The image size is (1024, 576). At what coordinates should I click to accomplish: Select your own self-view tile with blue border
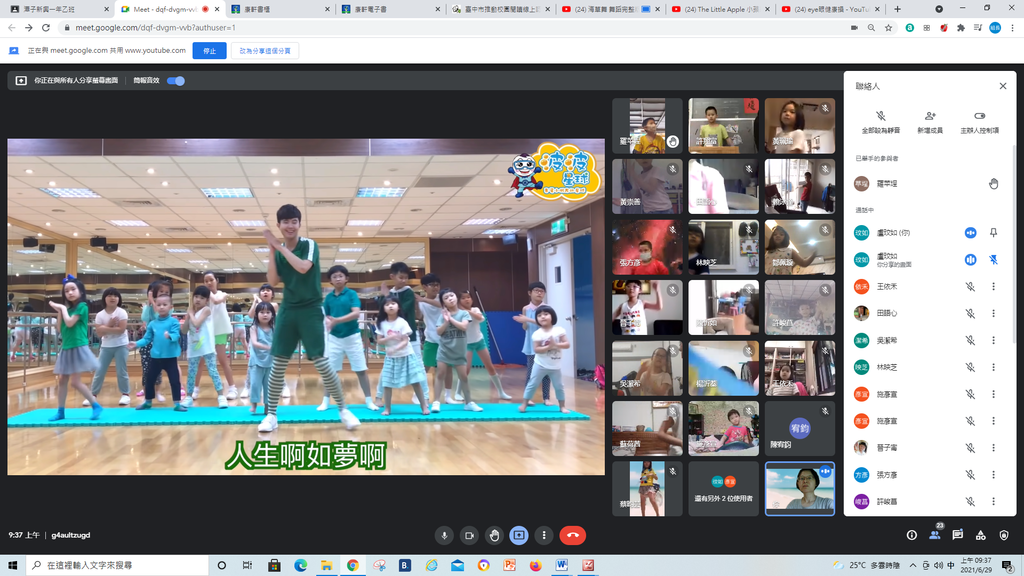(799, 489)
